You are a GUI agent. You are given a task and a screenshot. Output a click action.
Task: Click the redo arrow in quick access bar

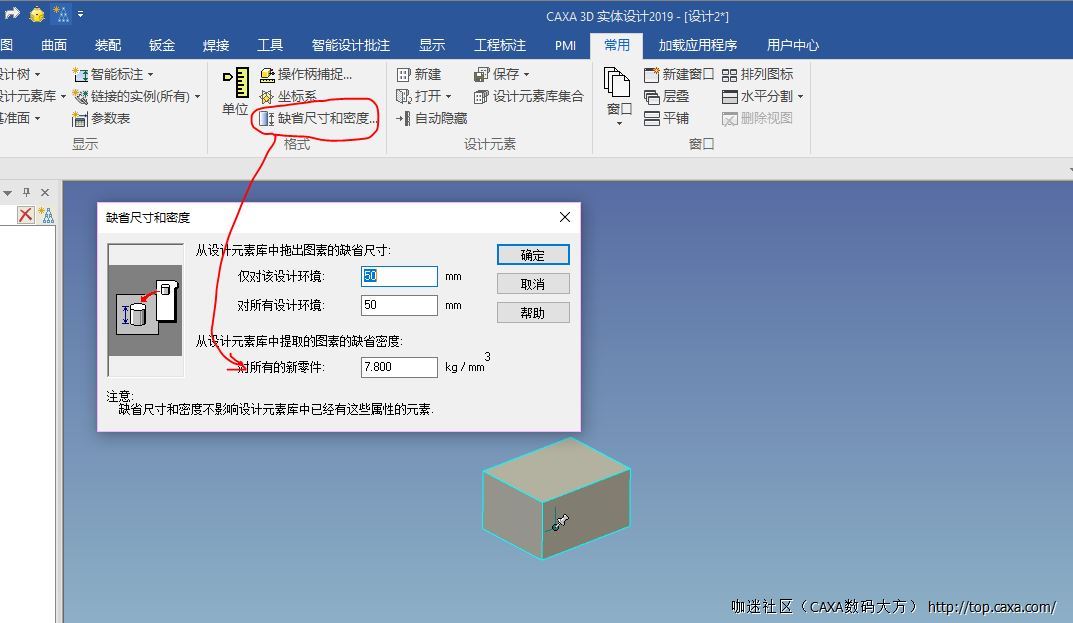12,13
